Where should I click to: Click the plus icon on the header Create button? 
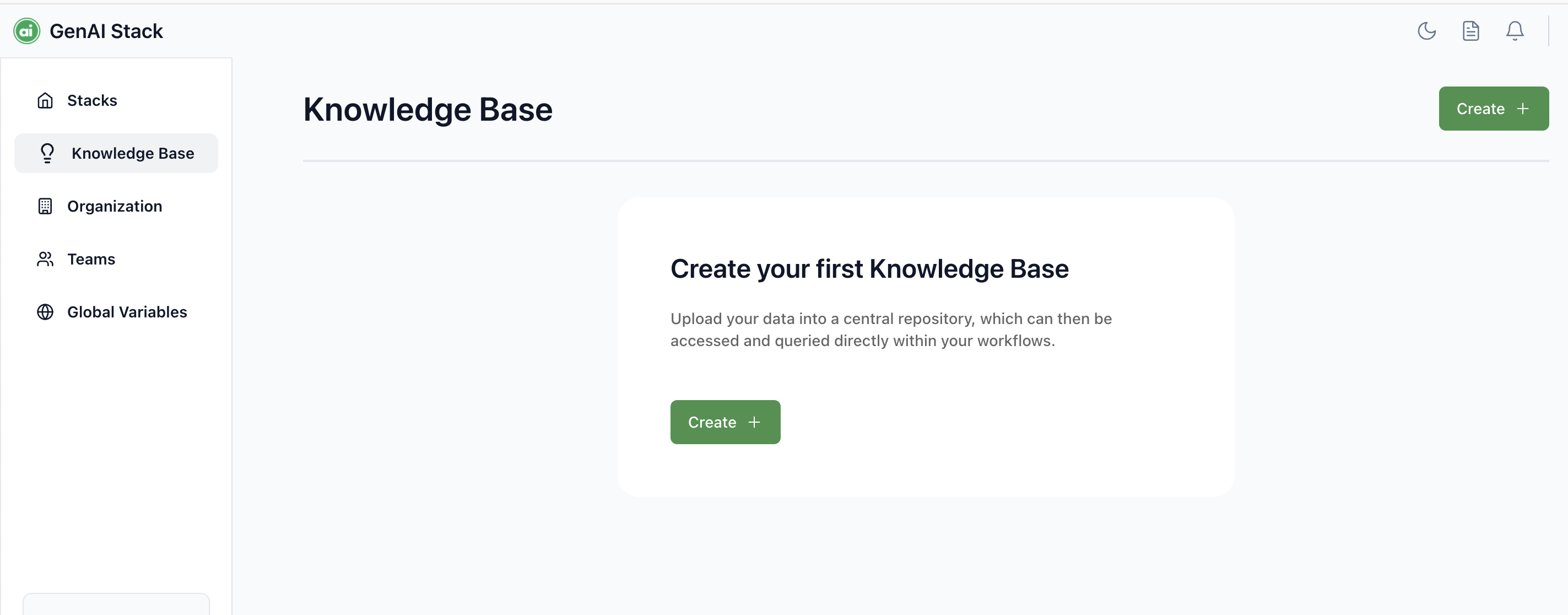(1522, 109)
